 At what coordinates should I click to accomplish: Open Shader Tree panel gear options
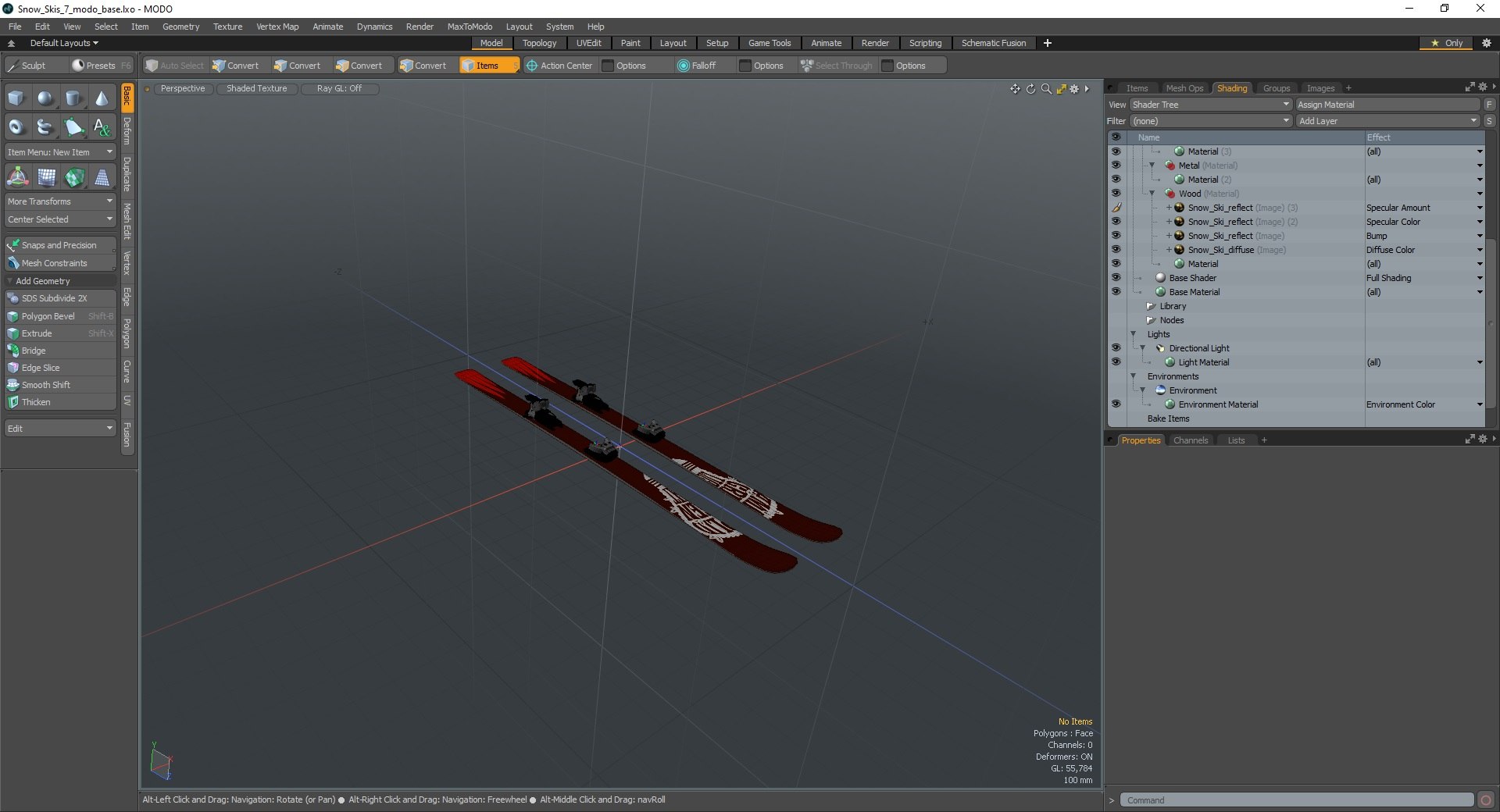[1483, 87]
